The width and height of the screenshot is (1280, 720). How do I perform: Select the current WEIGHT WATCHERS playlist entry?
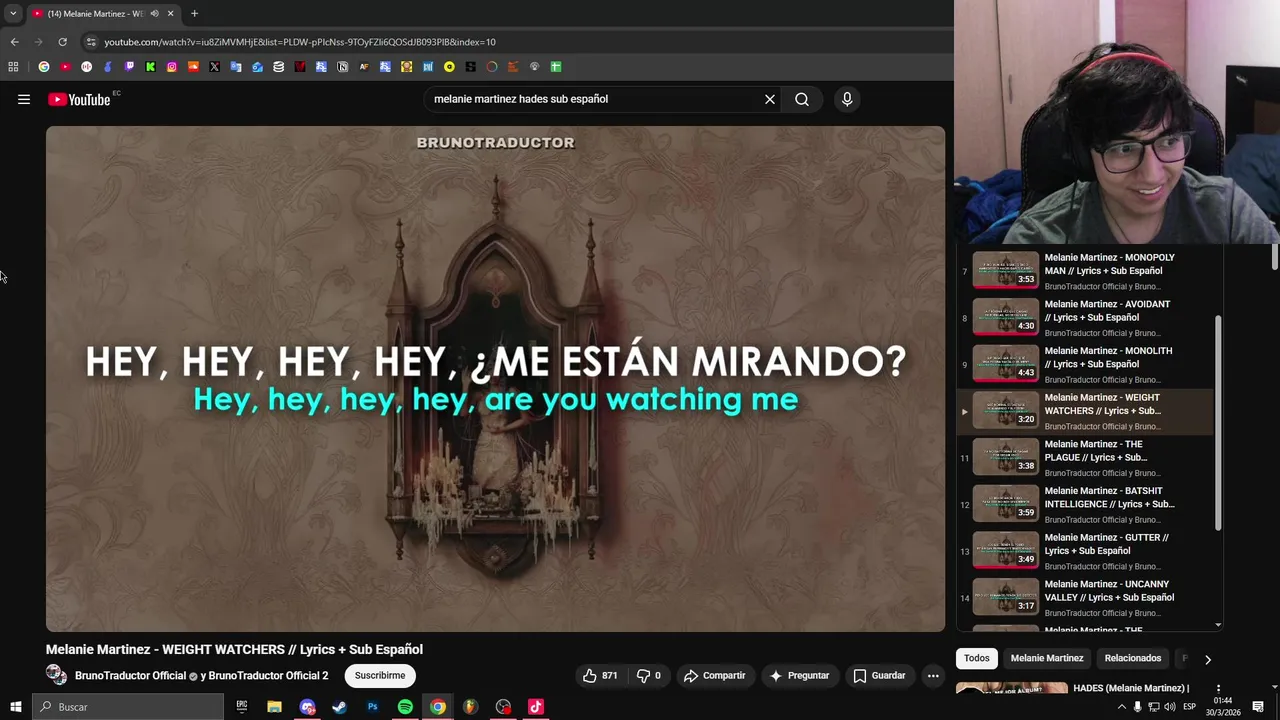pyautogui.click(x=1086, y=411)
